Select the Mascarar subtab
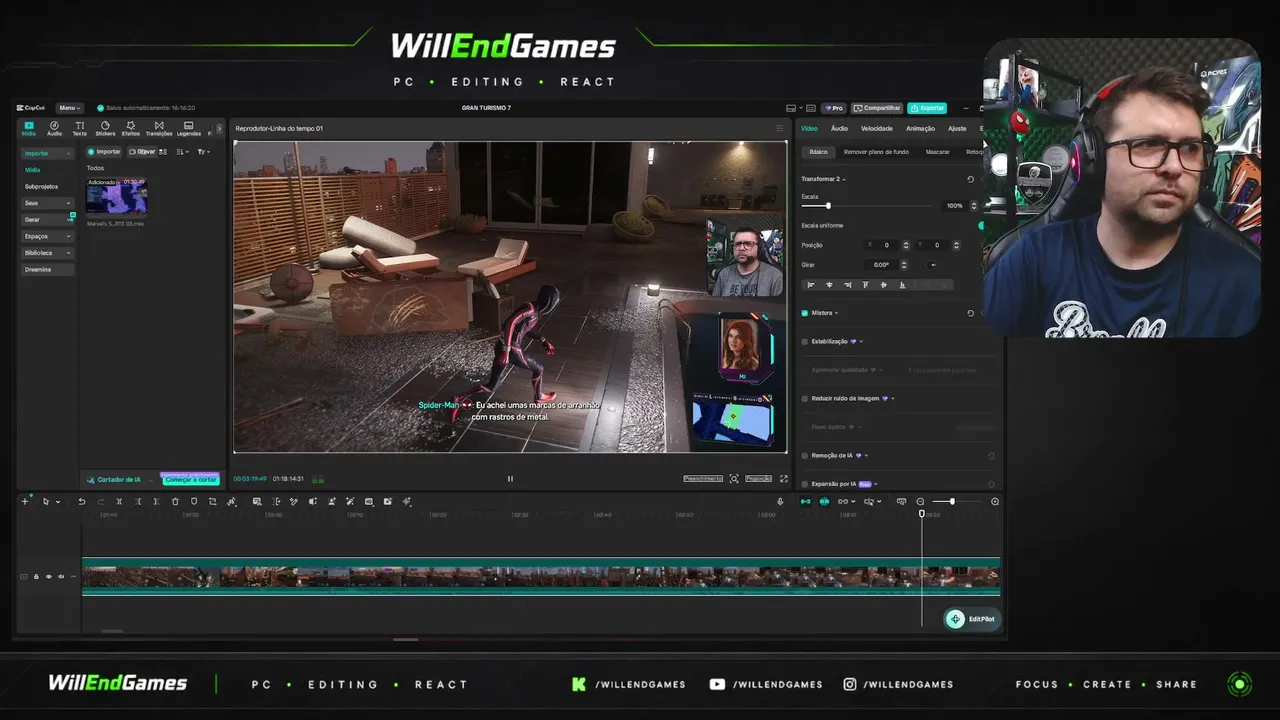This screenshot has width=1280, height=720. pos(938,152)
